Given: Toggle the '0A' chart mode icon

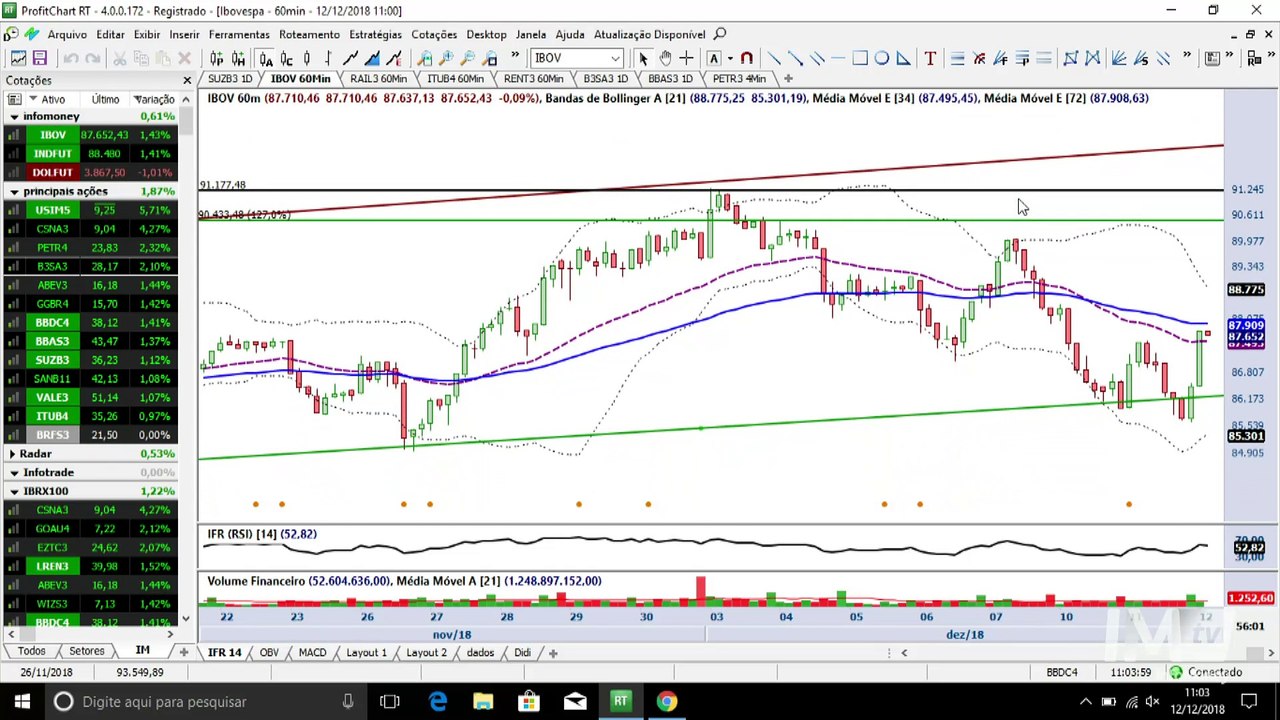Looking at the screenshot, I should [x=266, y=58].
